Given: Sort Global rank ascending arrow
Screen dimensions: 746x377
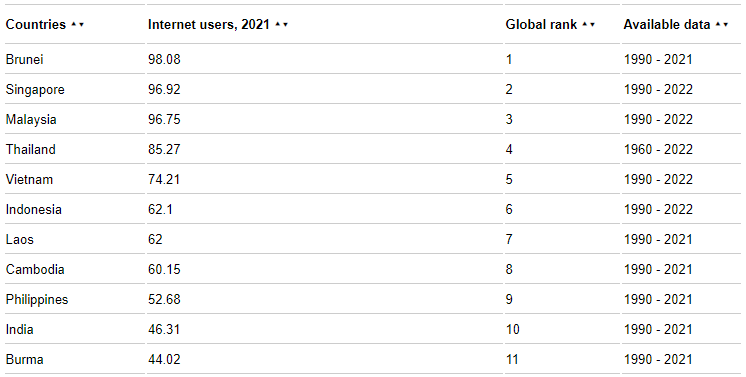Looking at the screenshot, I should click(x=585, y=24).
